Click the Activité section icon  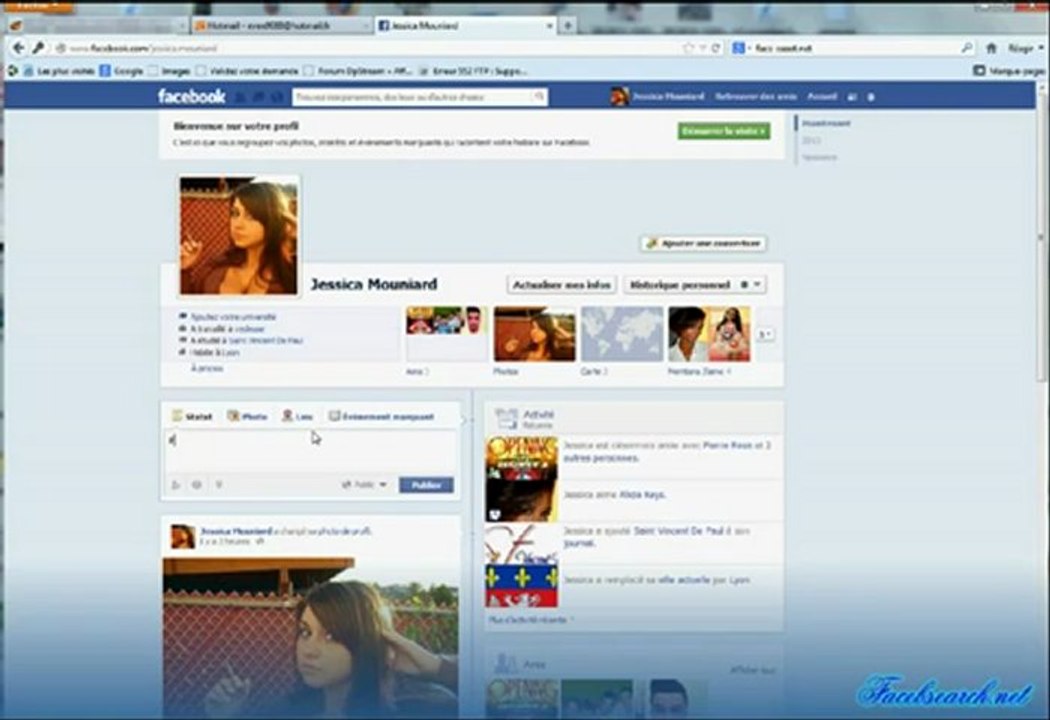pos(506,419)
